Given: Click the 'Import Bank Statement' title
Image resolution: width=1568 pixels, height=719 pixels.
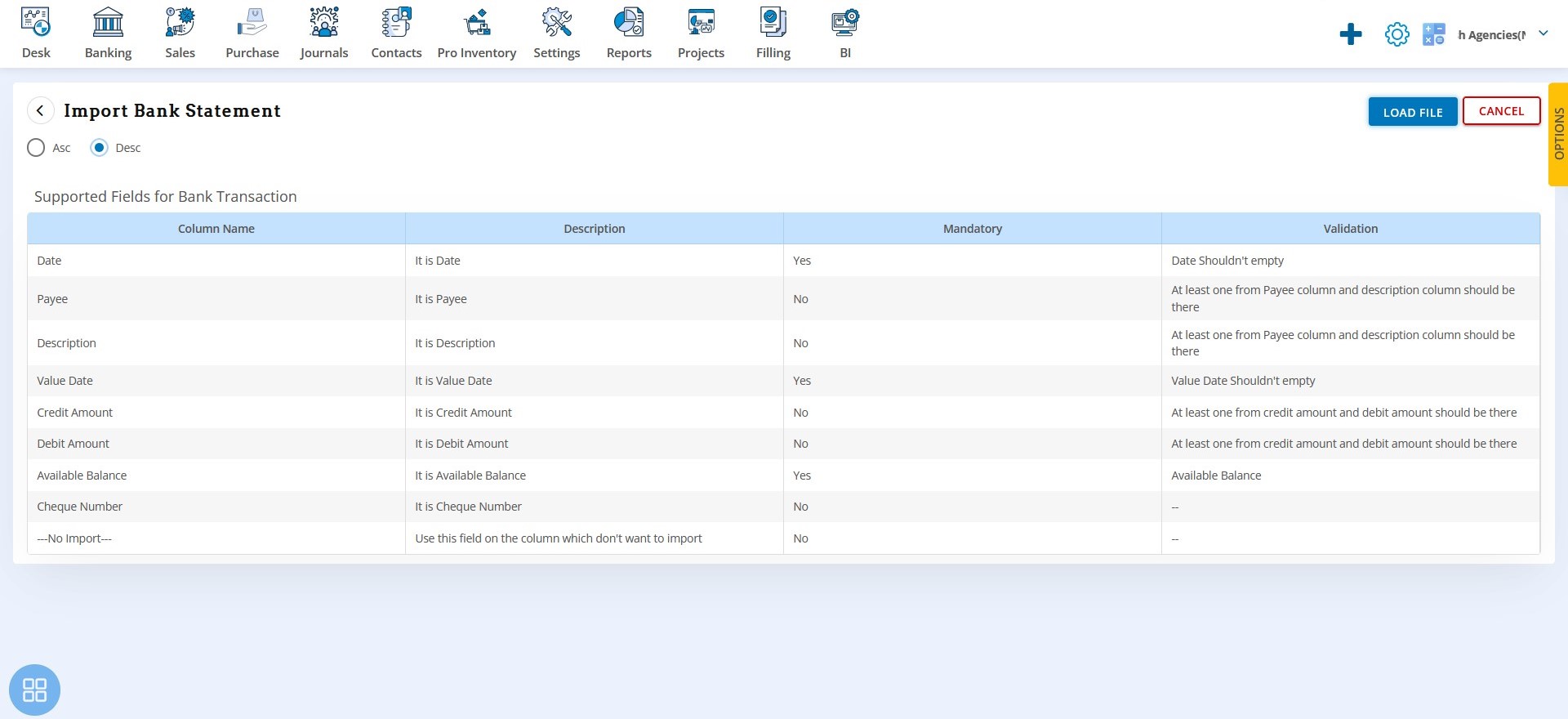Looking at the screenshot, I should [172, 110].
